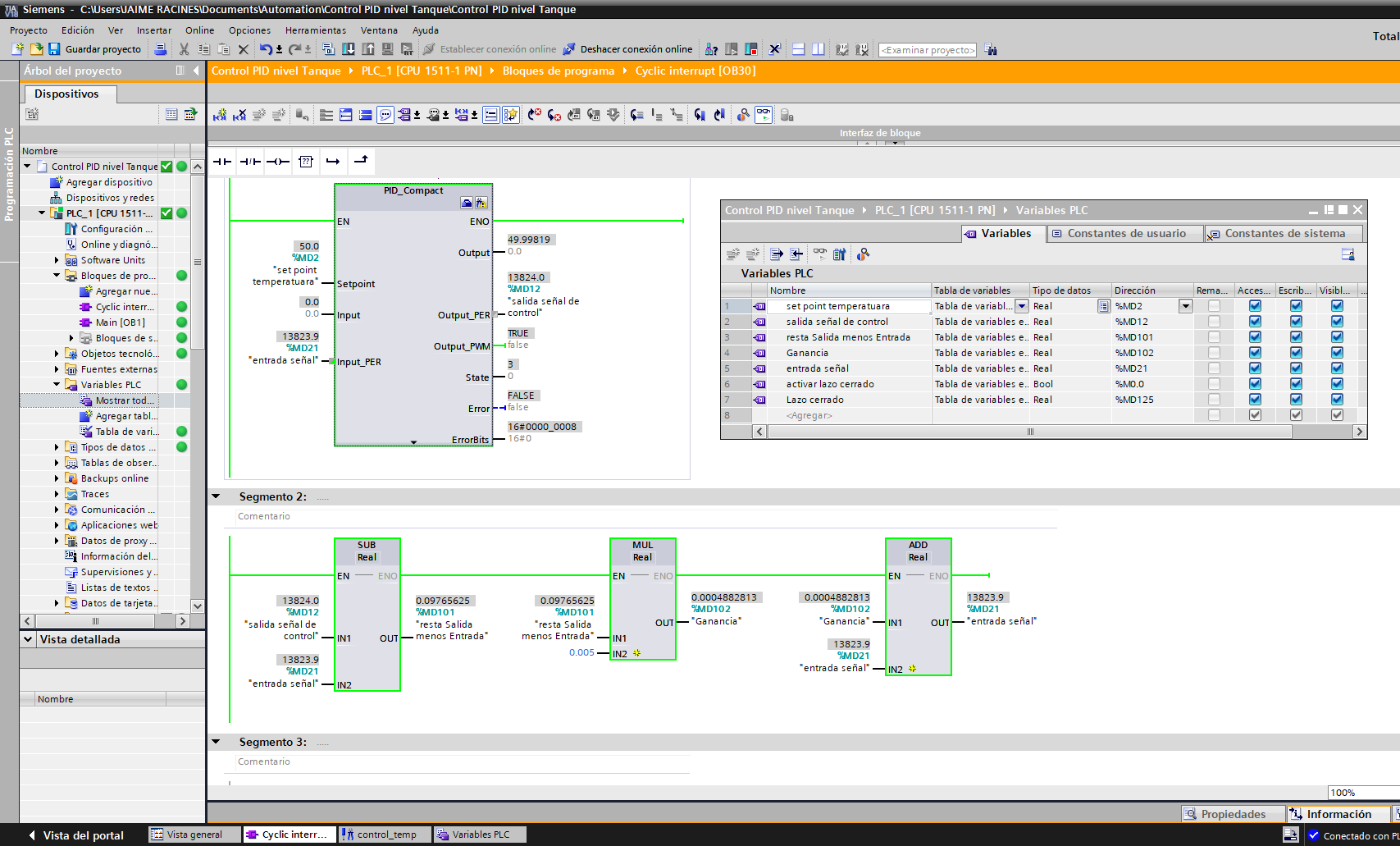Uncheck Accesible checkbox for Ganancia row
1400x846 pixels.
pos(1255,353)
